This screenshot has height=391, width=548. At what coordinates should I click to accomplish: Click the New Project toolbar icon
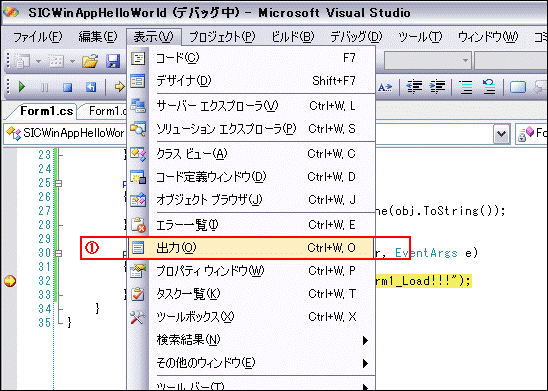(x=22, y=61)
